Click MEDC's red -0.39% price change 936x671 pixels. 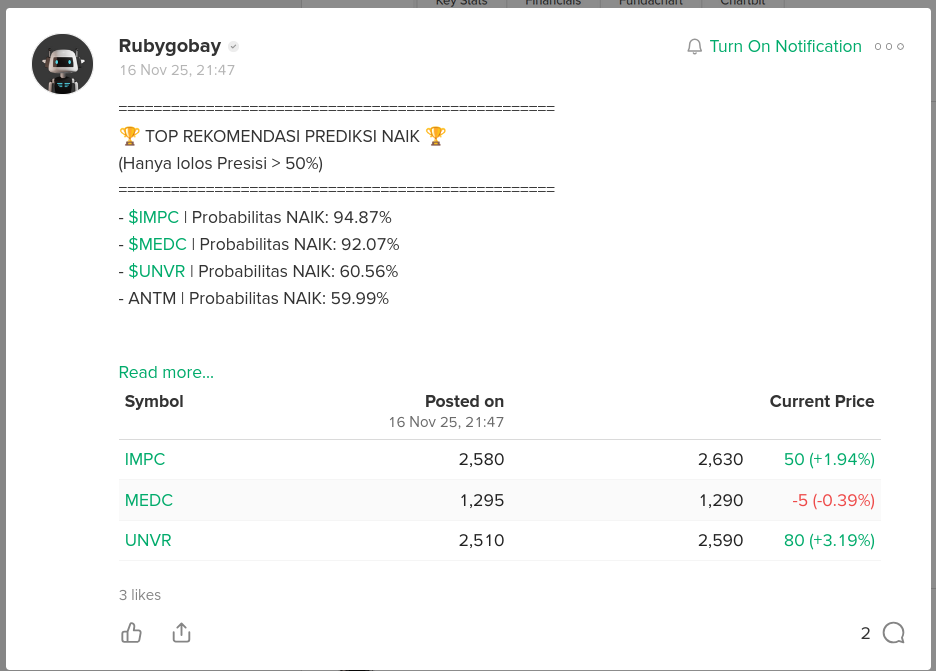833,500
